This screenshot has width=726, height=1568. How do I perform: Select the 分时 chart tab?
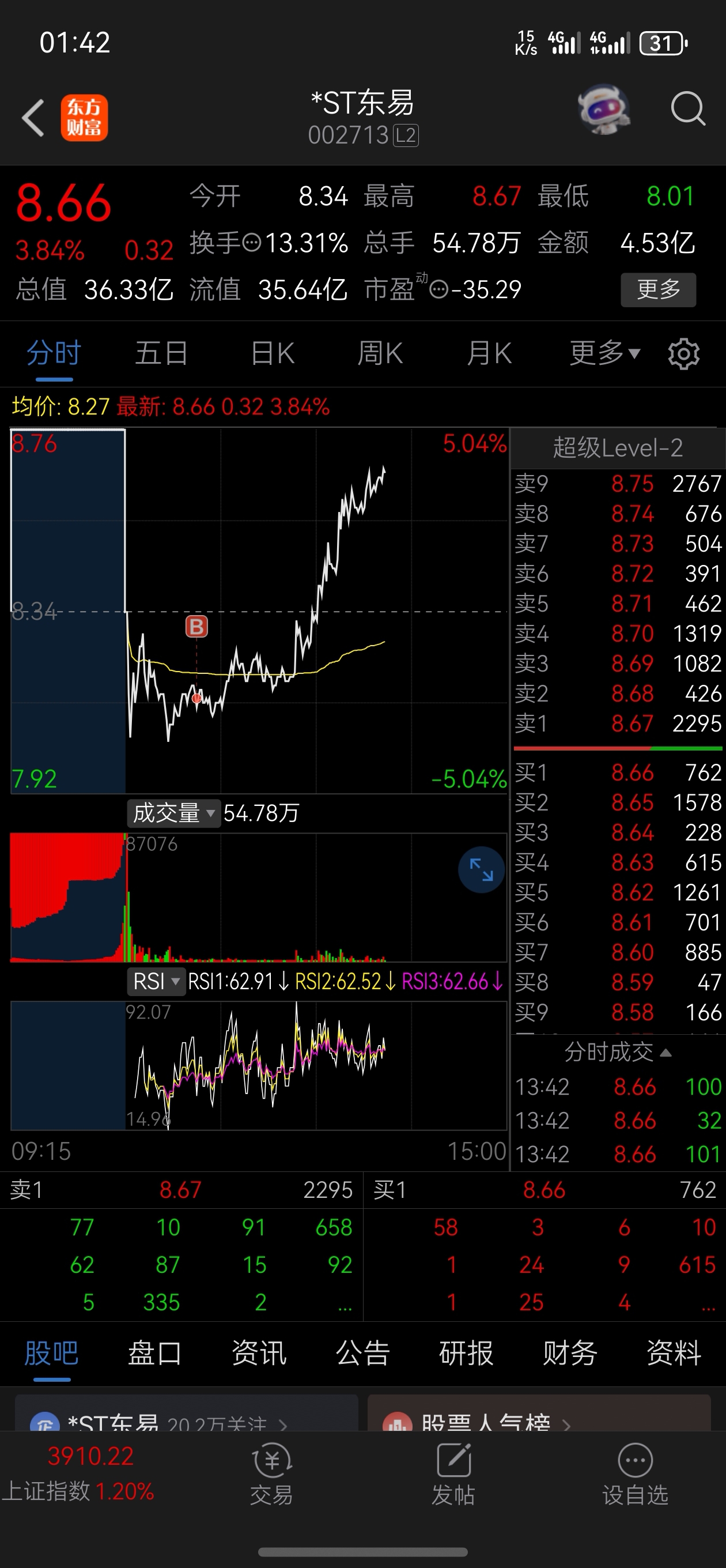pos(54,353)
